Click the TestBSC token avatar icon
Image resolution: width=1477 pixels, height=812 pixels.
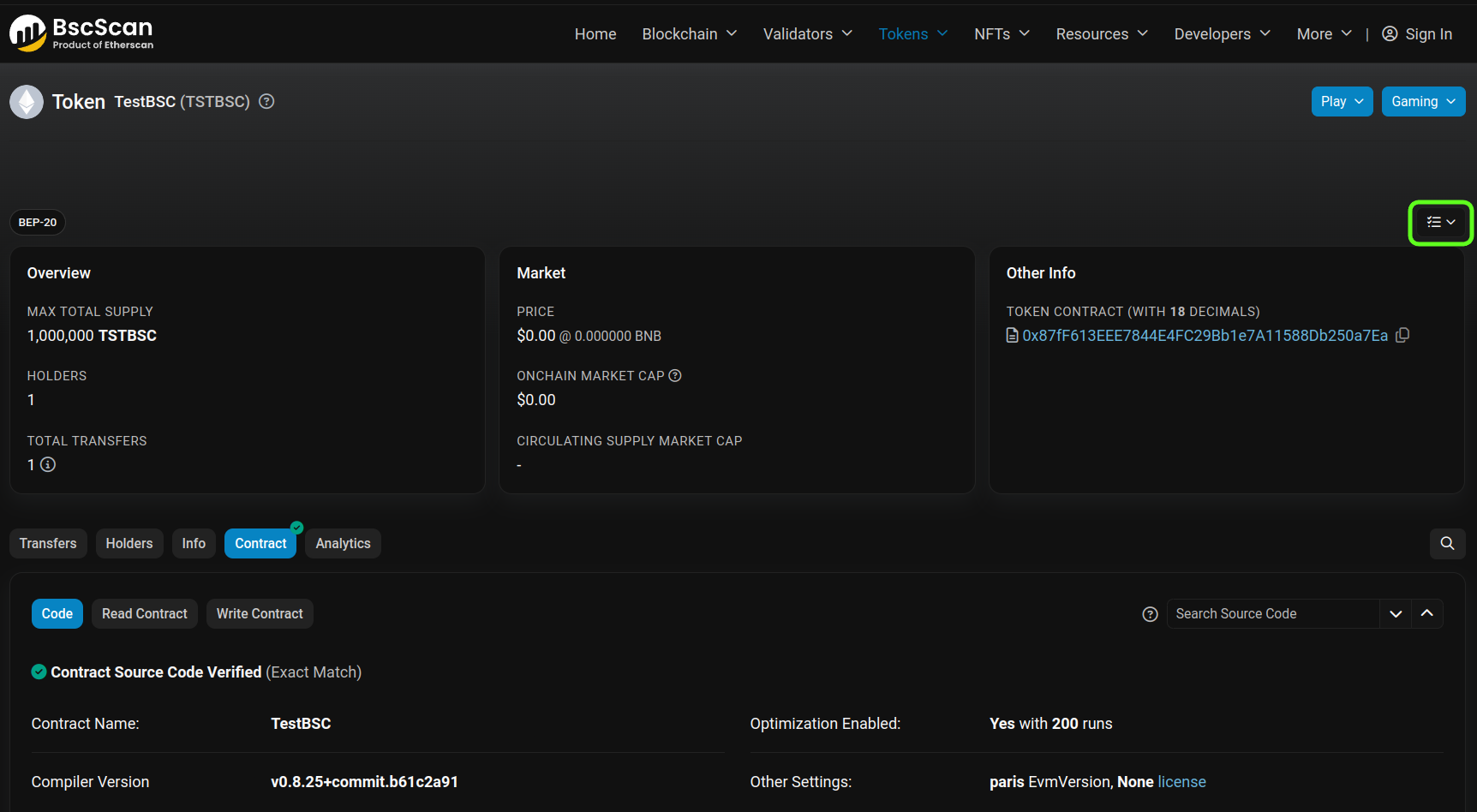pyautogui.click(x=27, y=102)
